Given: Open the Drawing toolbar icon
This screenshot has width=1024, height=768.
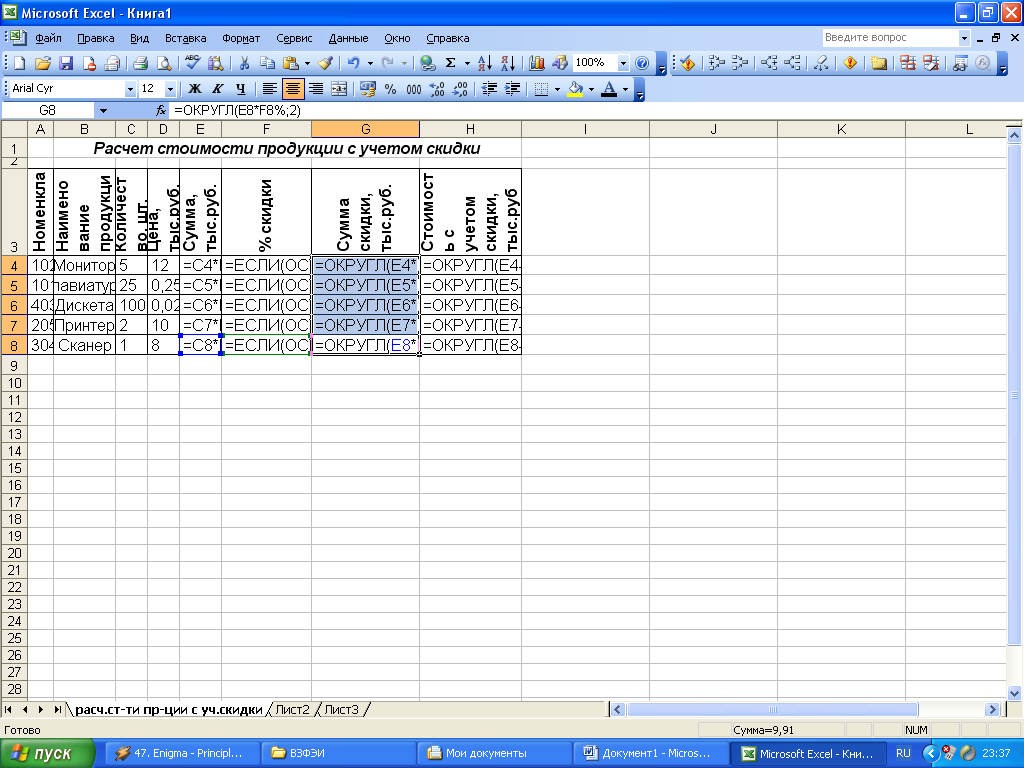Looking at the screenshot, I should [x=560, y=63].
